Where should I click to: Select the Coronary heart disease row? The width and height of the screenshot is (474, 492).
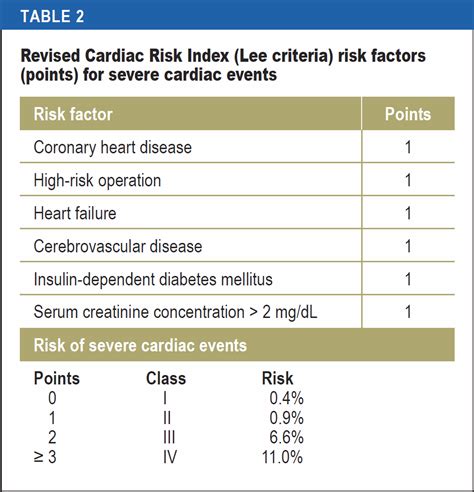[x=237, y=147]
